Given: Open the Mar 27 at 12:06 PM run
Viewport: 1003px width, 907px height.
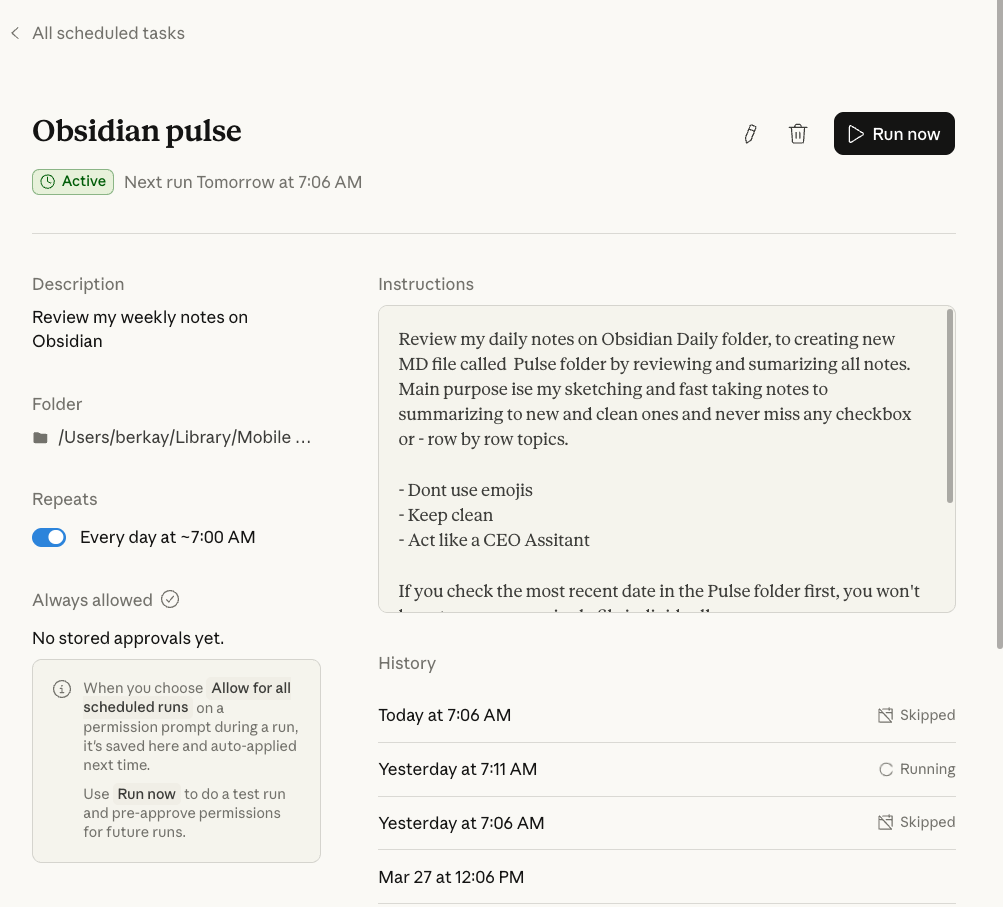Looking at the screenshot, I should click(x=451, y=877).
